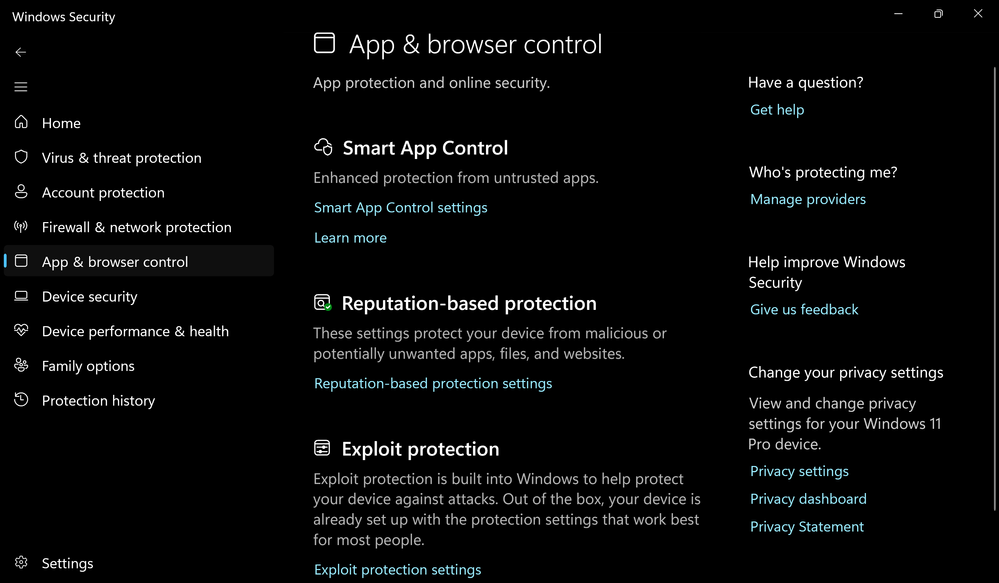Click the Family options people icon
The image size is (999, 583).
coord(21,366)
